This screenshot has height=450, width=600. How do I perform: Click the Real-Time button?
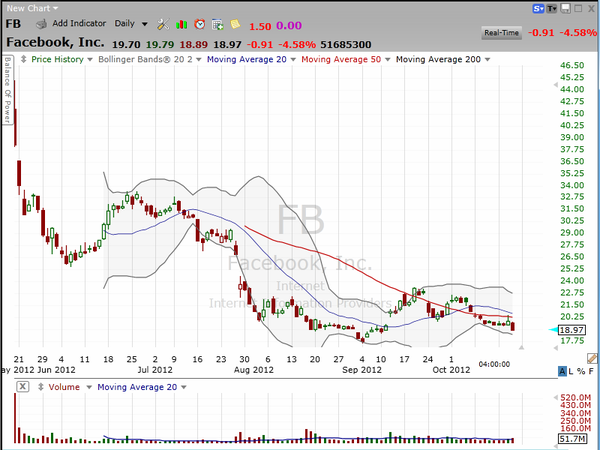[501, 33]
